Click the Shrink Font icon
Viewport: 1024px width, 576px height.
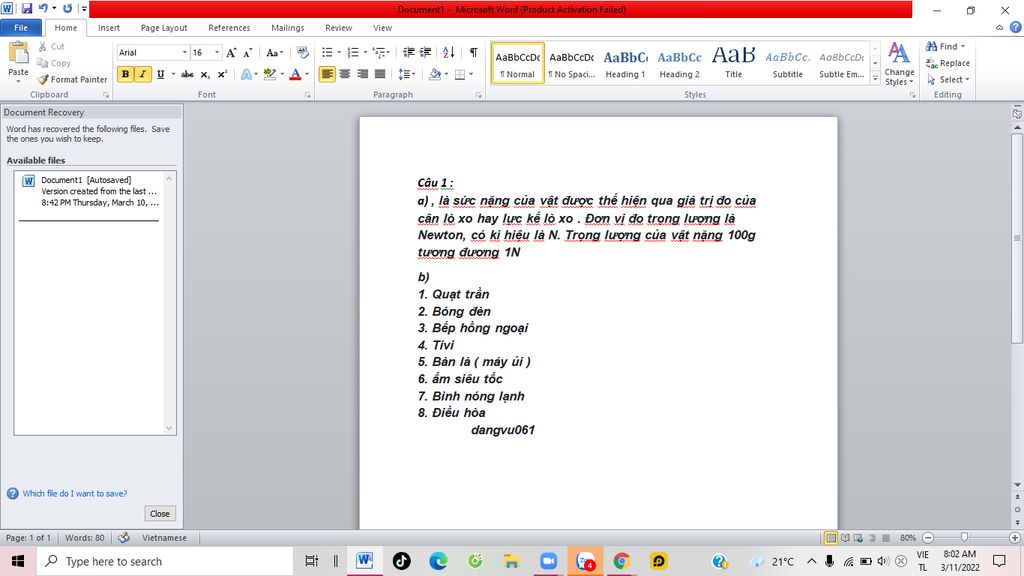click(248, 52)
